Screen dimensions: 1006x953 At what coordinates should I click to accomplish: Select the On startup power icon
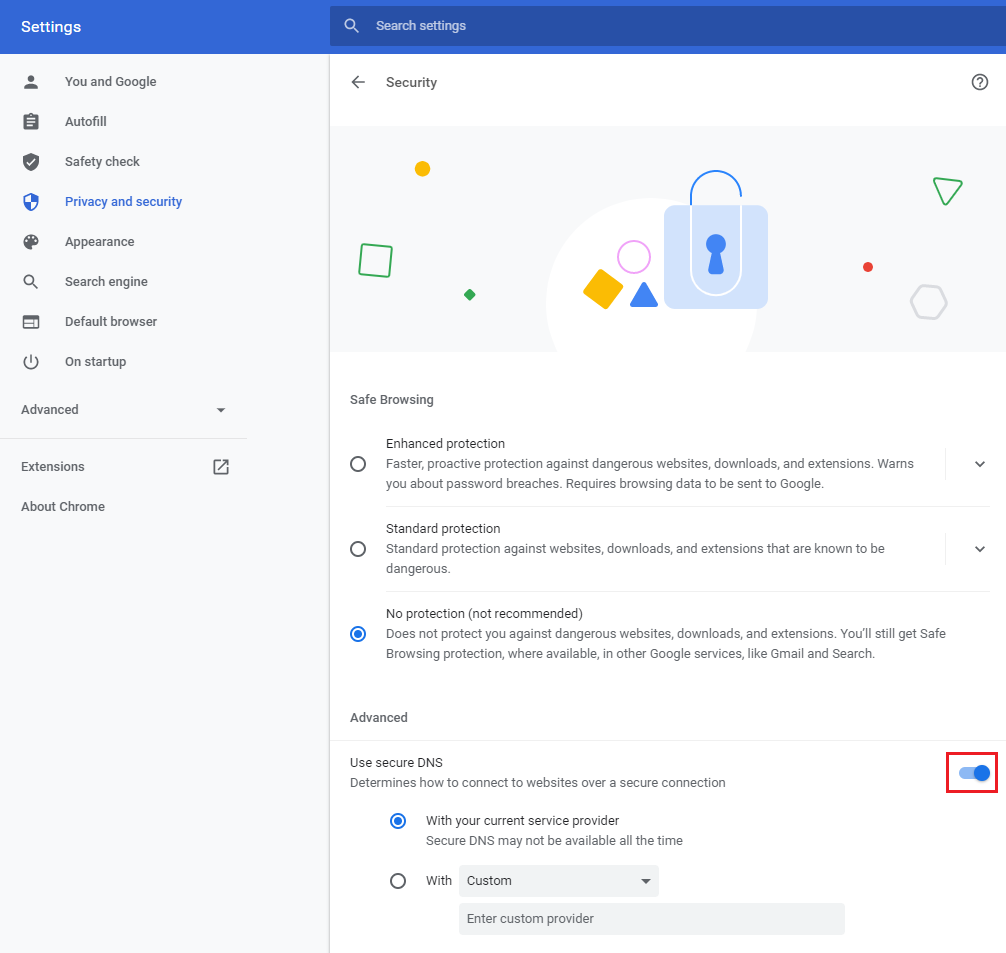point(31,361)
